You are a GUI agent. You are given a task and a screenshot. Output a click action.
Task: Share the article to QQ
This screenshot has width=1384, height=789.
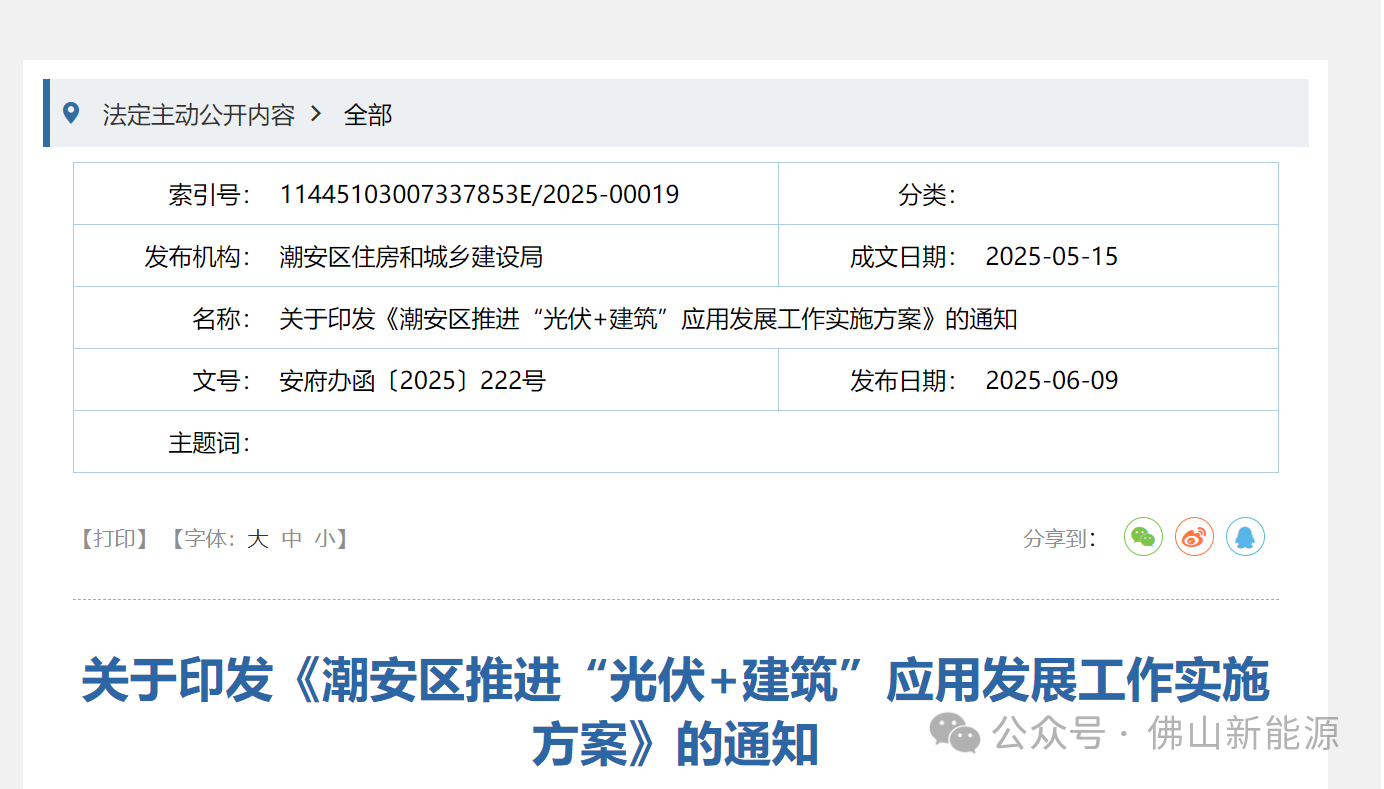[x=1245, y=538]
